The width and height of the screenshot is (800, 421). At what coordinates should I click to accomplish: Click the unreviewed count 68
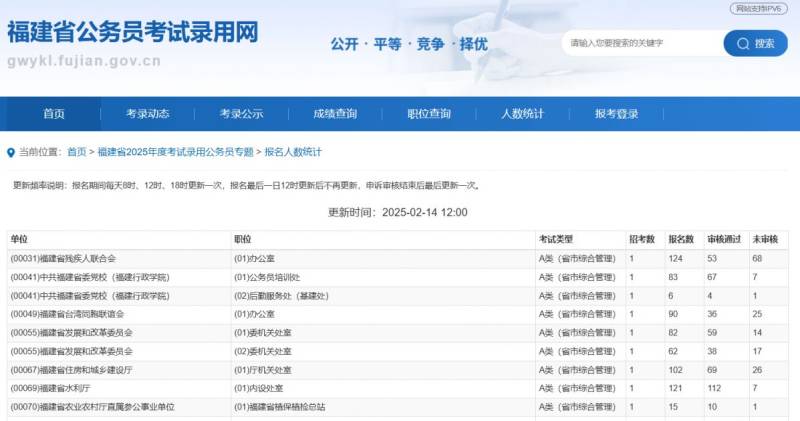[x=757, y=259]
